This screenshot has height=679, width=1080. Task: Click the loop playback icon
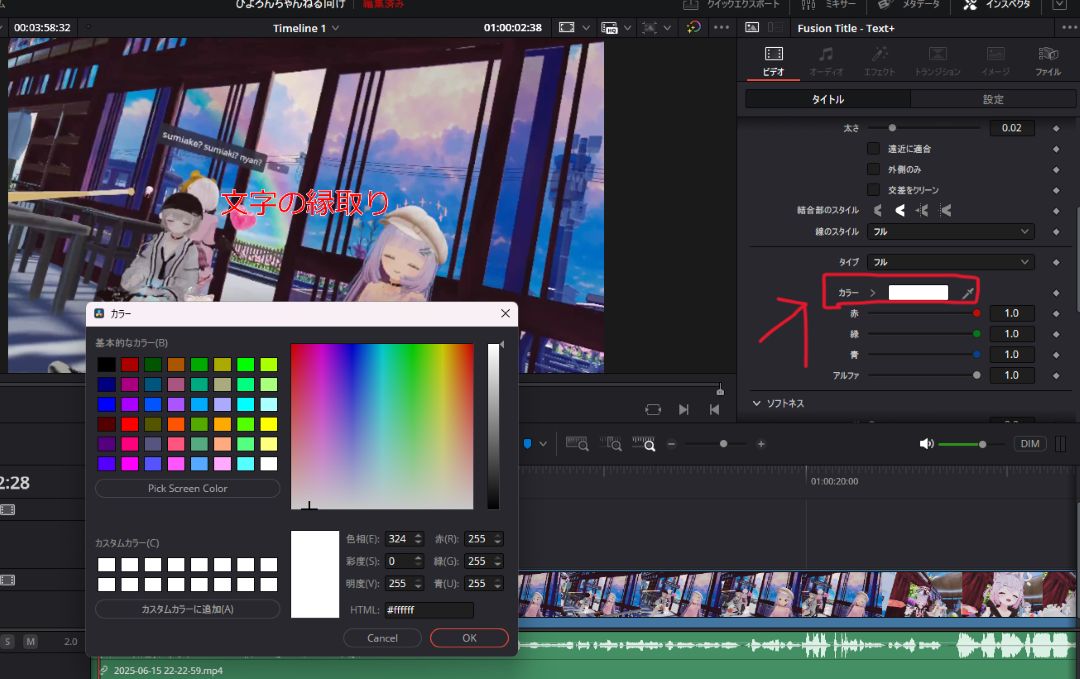pos(653,409)
